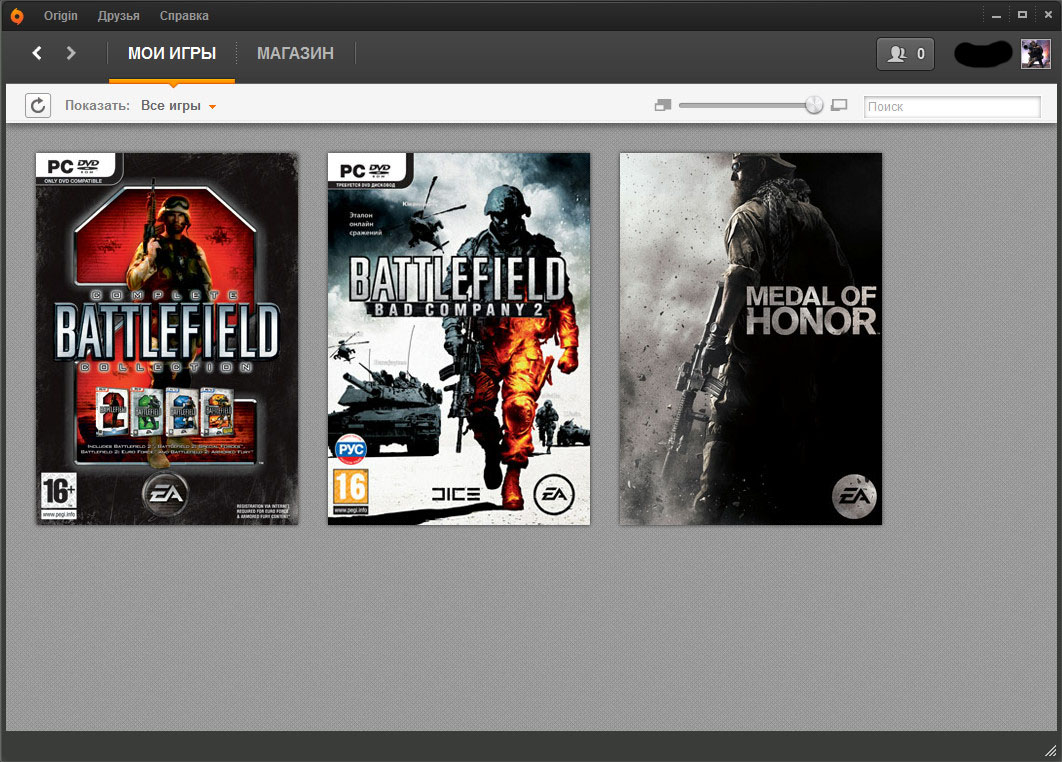Switch to the МАГАЗИН tab
The height and width of the screenshot is (762, 1062).
tap(295, 54)
